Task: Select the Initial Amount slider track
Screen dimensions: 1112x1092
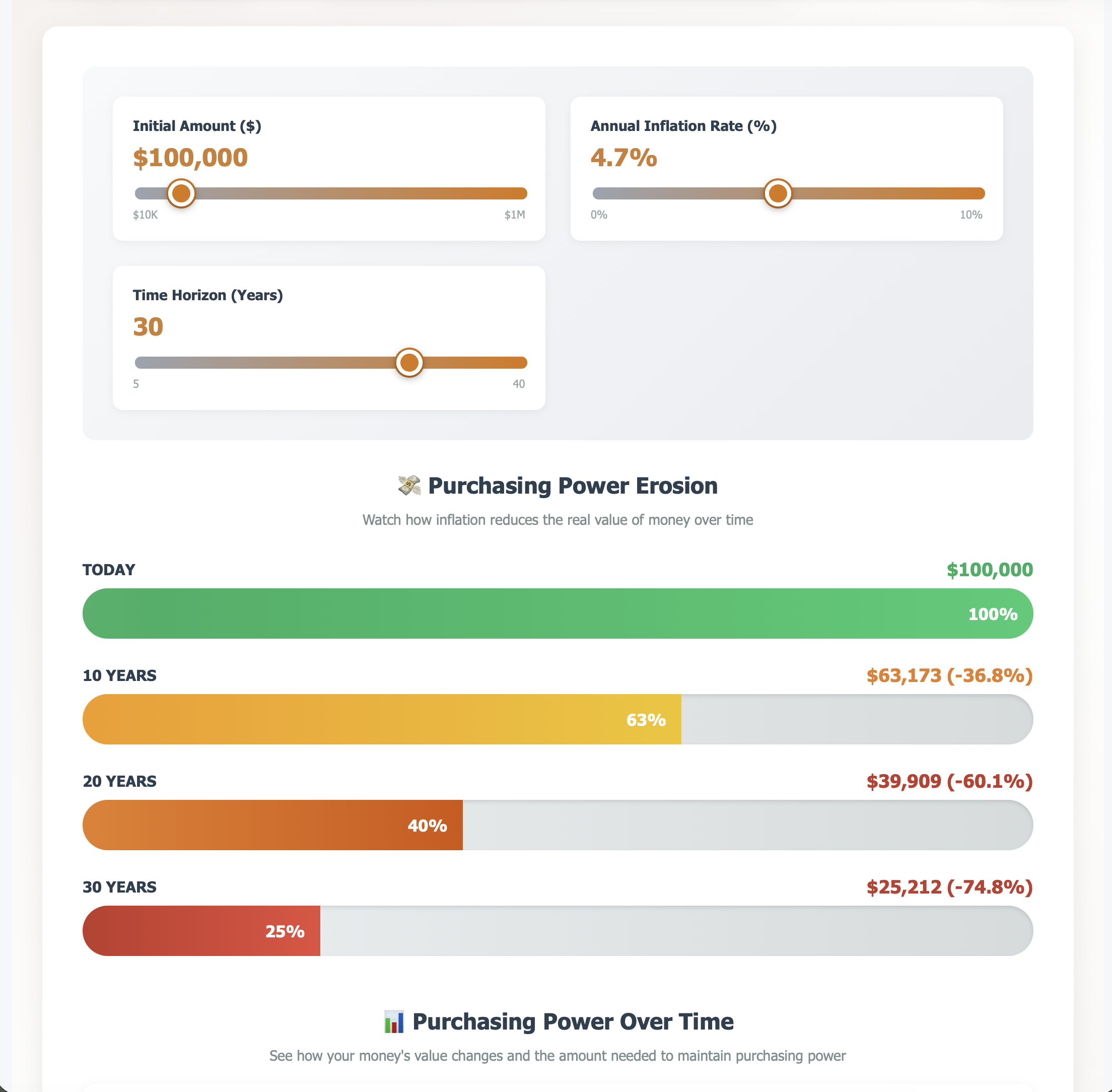Action: pos(330,193)
